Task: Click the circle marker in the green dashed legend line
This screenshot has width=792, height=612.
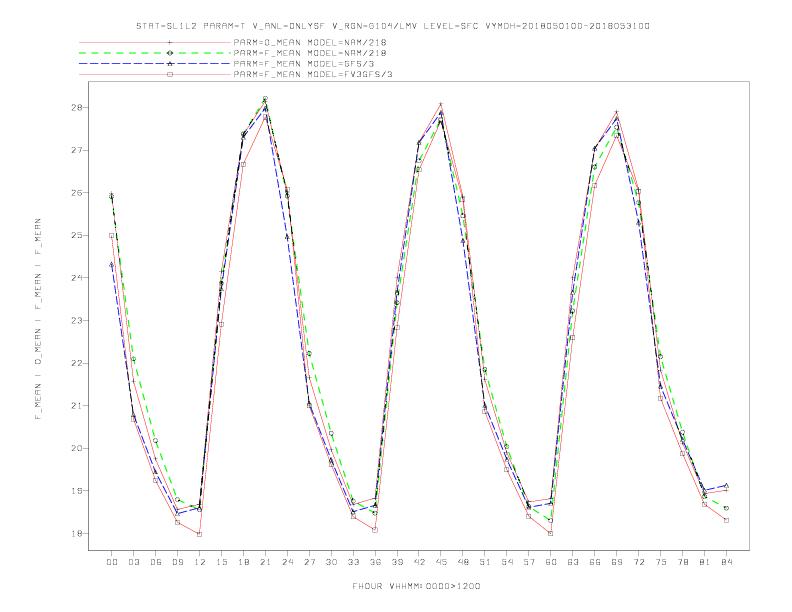Action: click(170, 53)
